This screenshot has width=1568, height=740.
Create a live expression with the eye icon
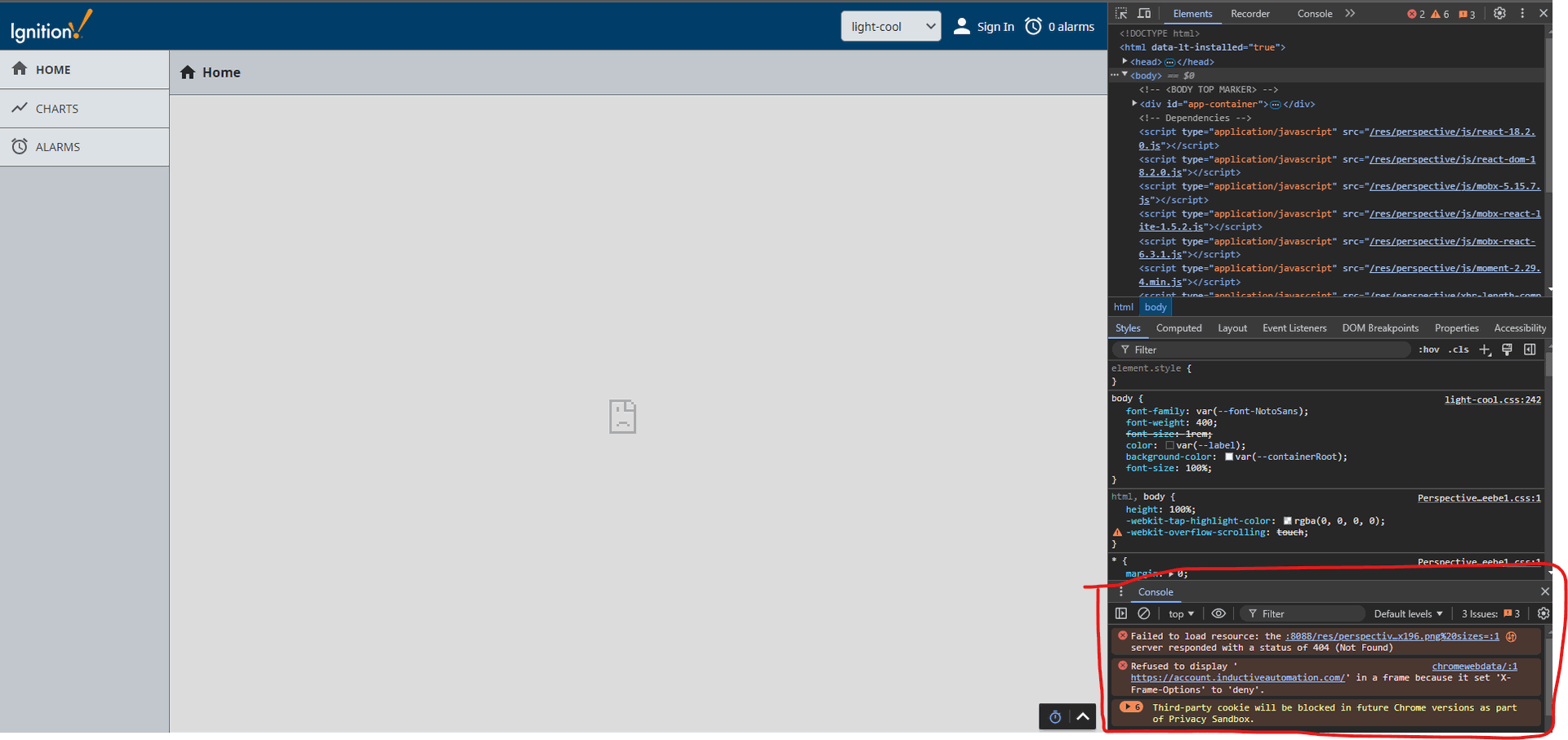pos(1218,613)
